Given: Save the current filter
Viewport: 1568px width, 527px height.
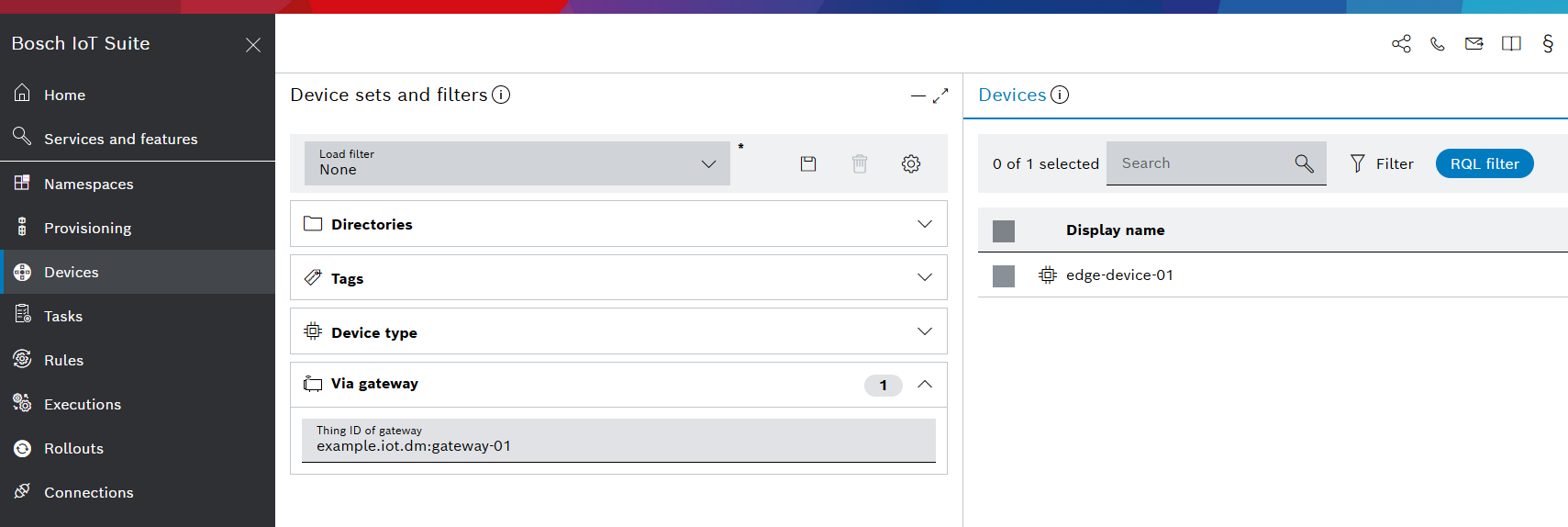Looking at the screenshot, I should click(808, 163).
